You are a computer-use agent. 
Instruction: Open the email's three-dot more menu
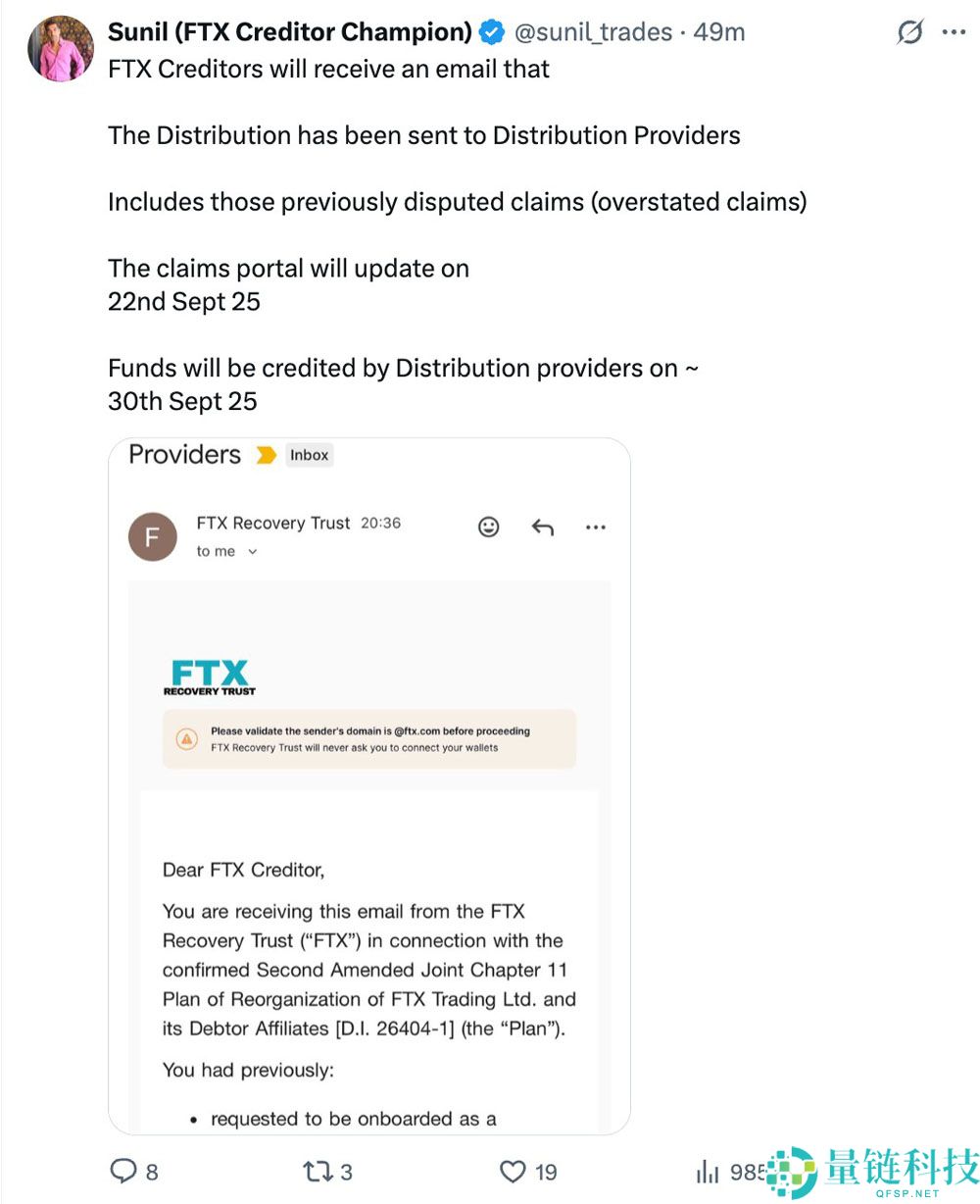click(x=595, y=527)
